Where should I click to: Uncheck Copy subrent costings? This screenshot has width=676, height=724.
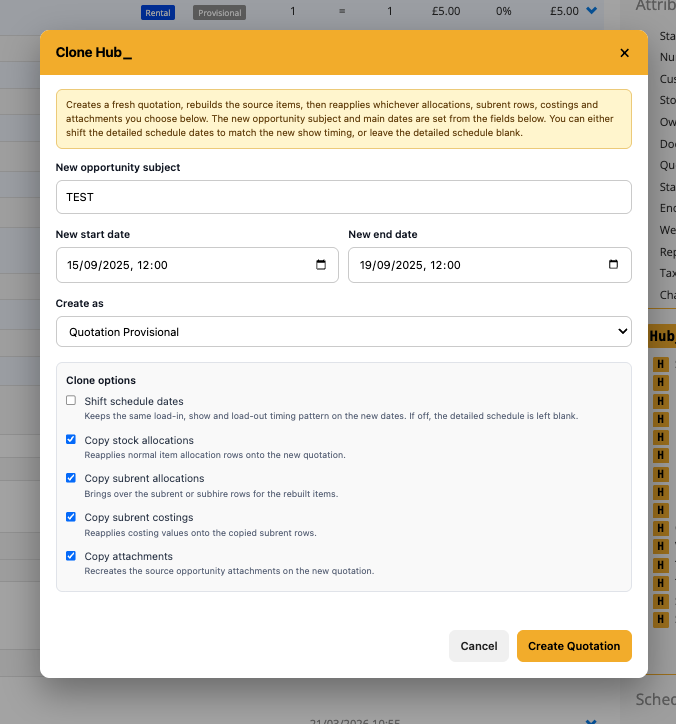coord(71,517)
